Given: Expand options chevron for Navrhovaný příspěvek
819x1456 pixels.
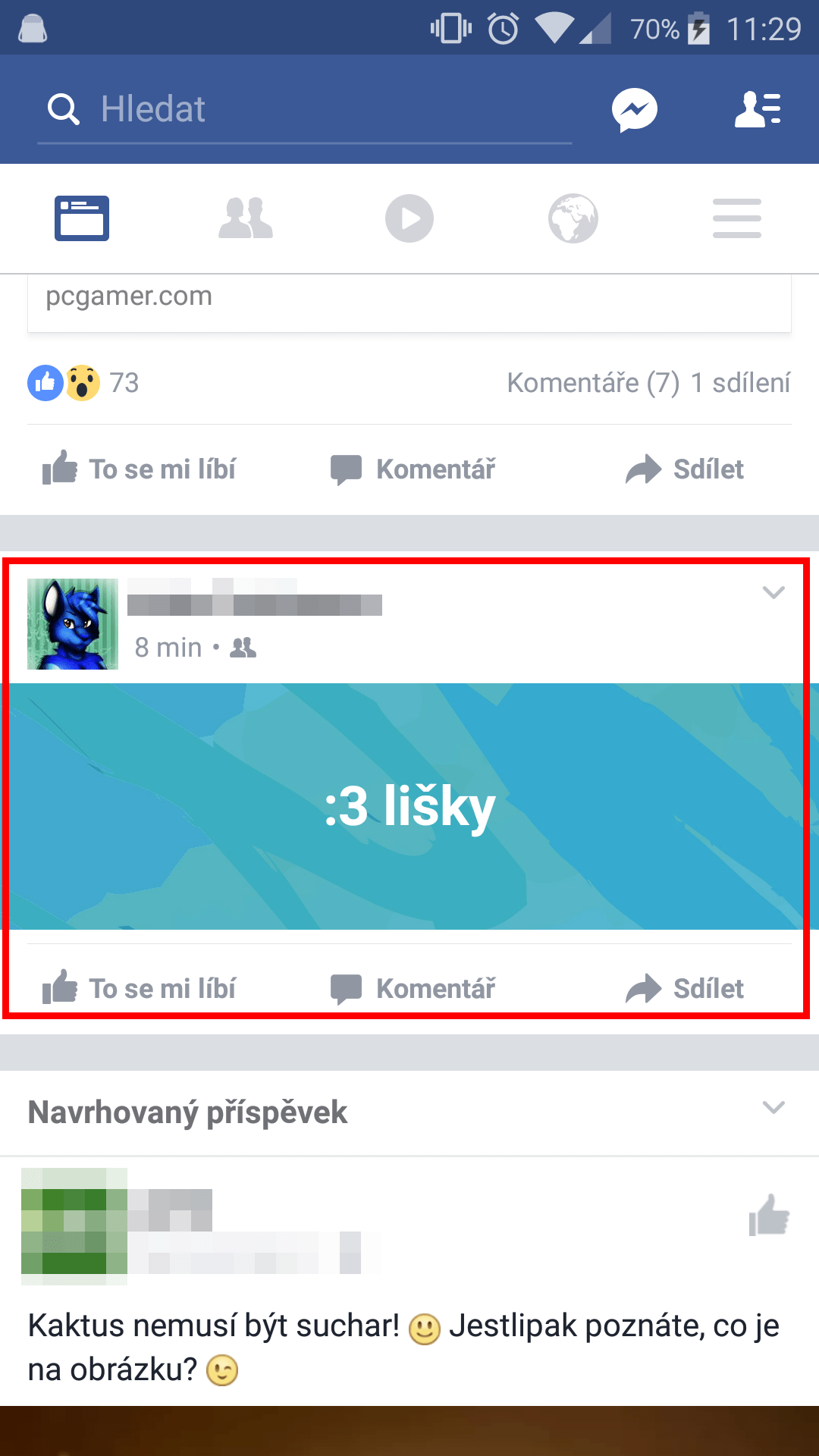Looking at the screenshot, I should (773, 1107).
